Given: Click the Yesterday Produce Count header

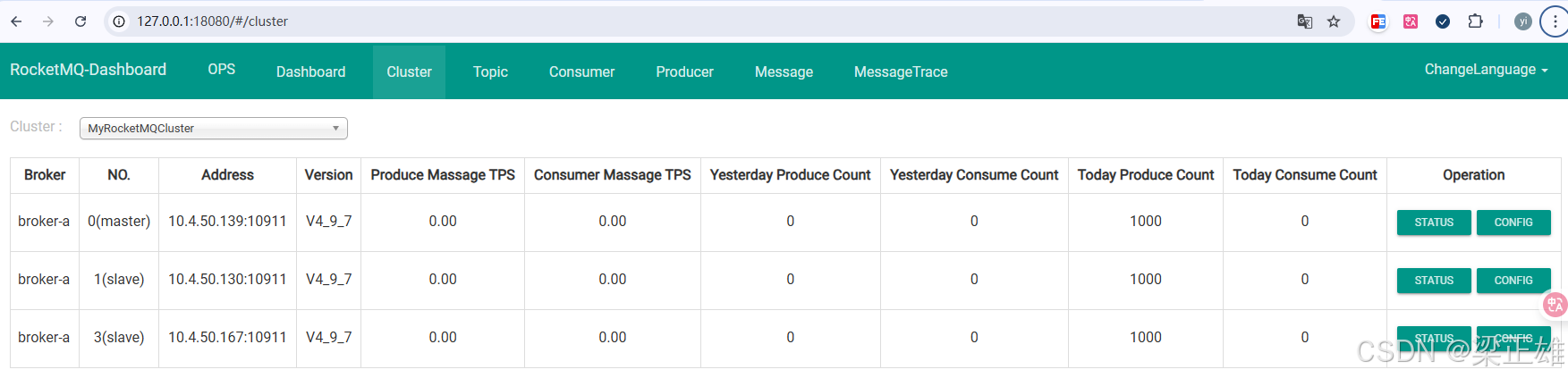Looking at the screenshot, I should click(x=790, y=175).
